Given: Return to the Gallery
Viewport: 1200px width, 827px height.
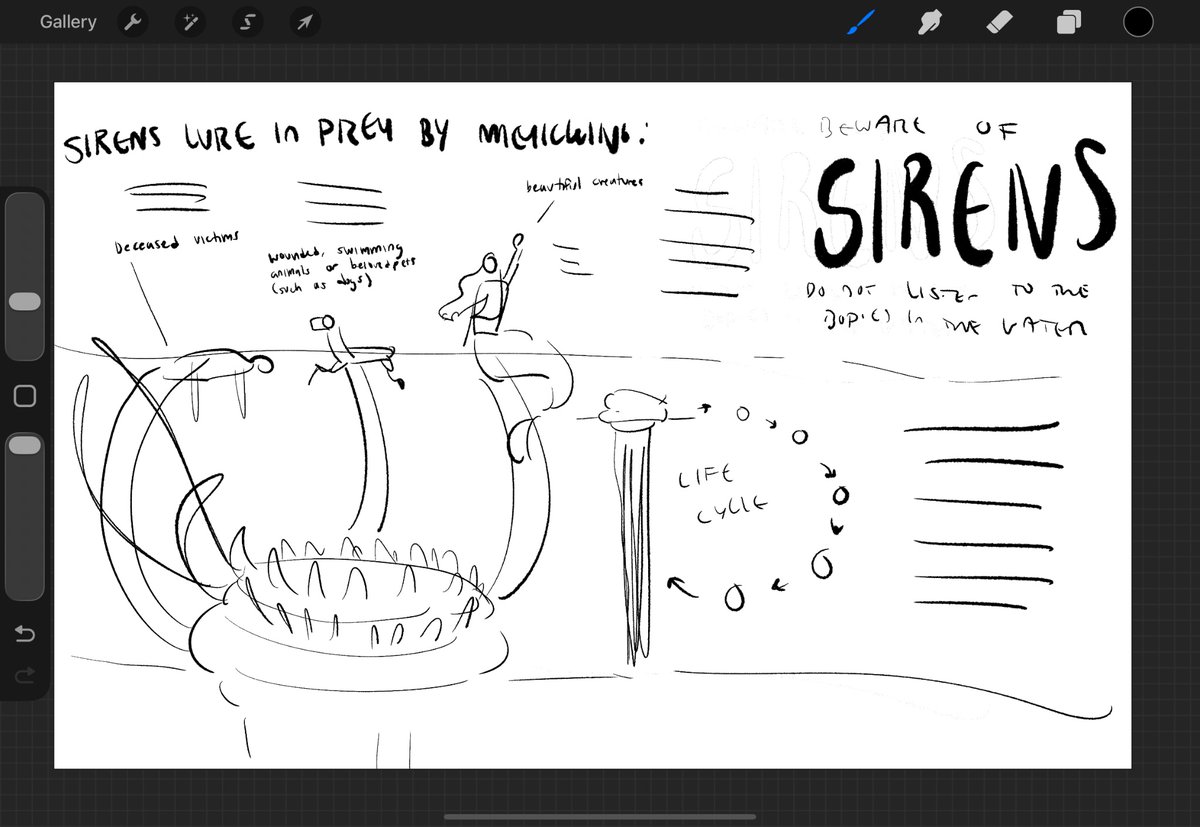Looking at the screenshot, I should pos(68,22).
